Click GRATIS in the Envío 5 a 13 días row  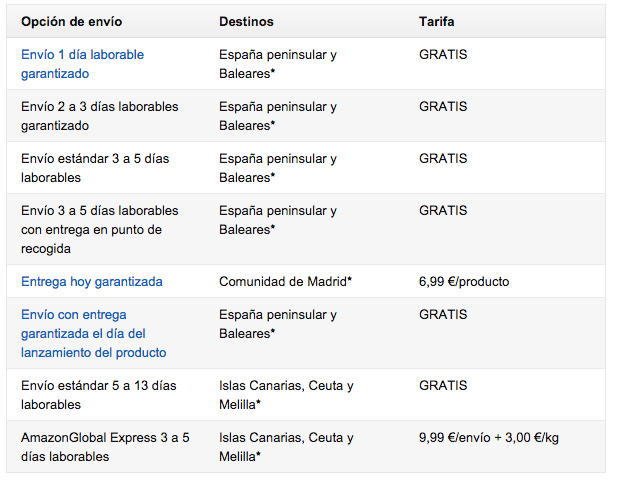coord(443,385)
